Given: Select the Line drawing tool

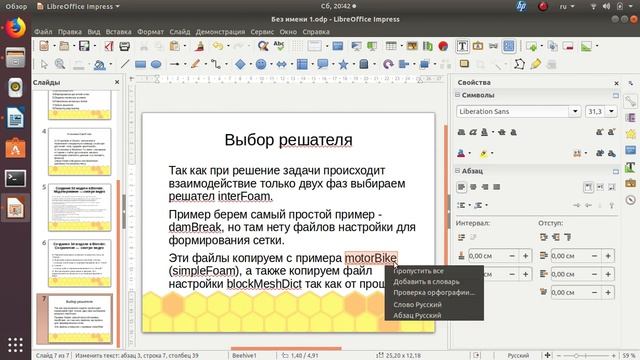Looking at the screenshot, I should tap(125, 64).
